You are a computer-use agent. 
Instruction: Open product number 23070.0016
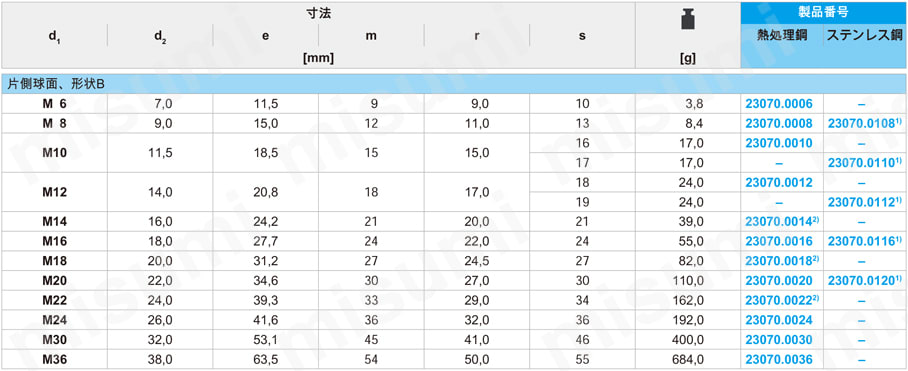[x=779, y=241]
